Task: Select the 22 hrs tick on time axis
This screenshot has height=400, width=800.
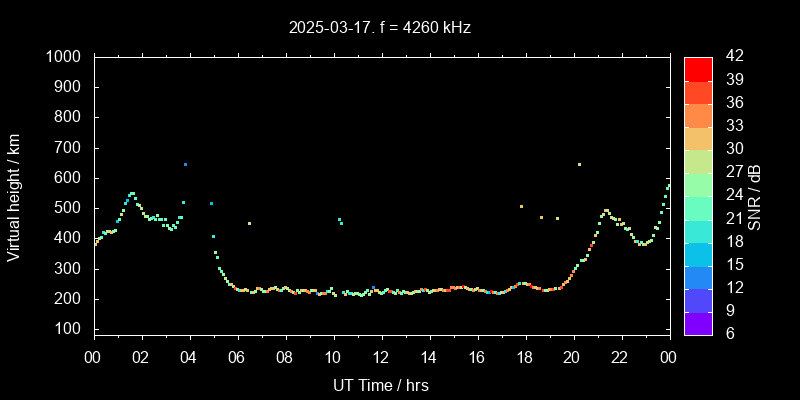Action: pos(620,357)
